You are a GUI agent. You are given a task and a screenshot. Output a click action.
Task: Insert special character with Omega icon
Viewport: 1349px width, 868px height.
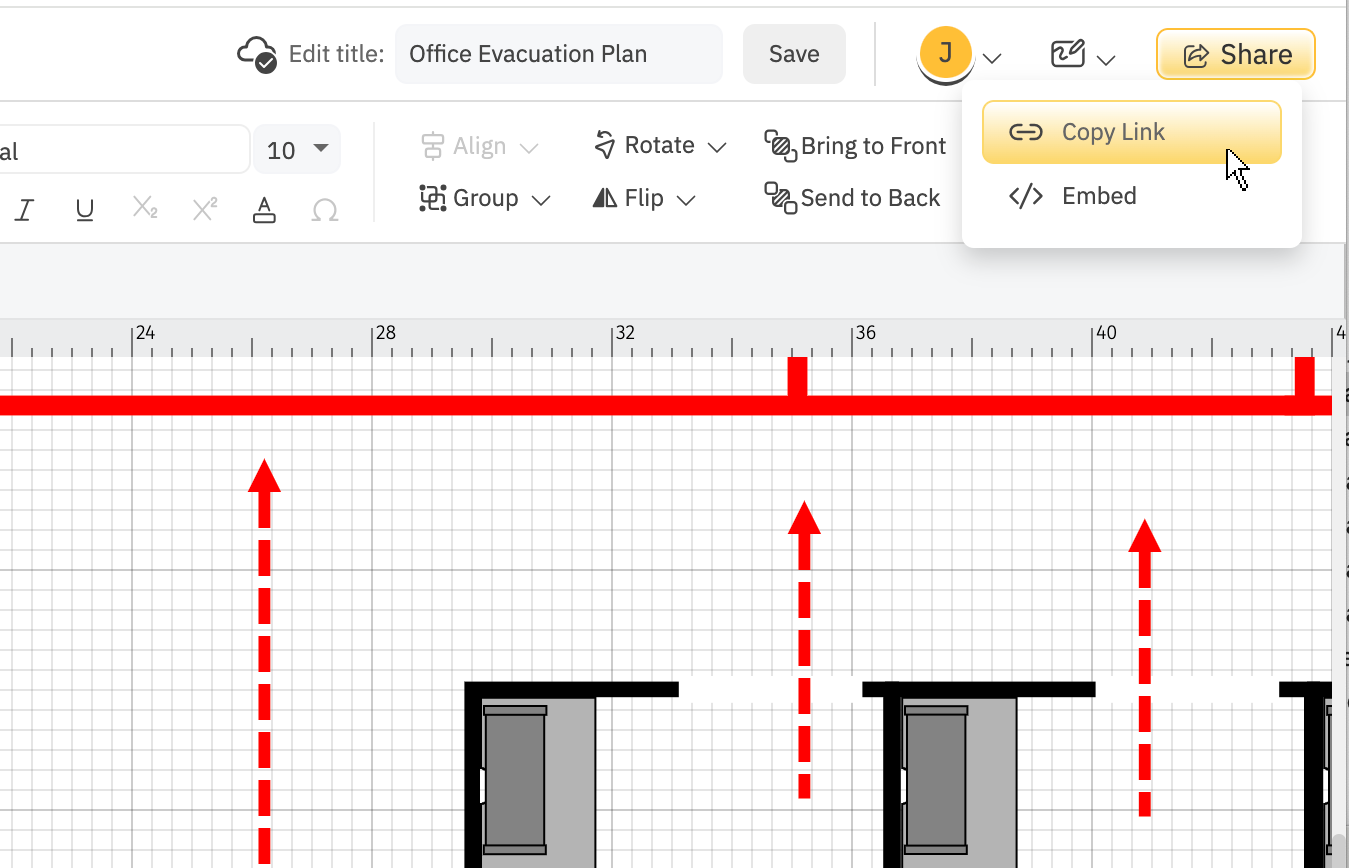pyautogui.click(x=325, y=210)
